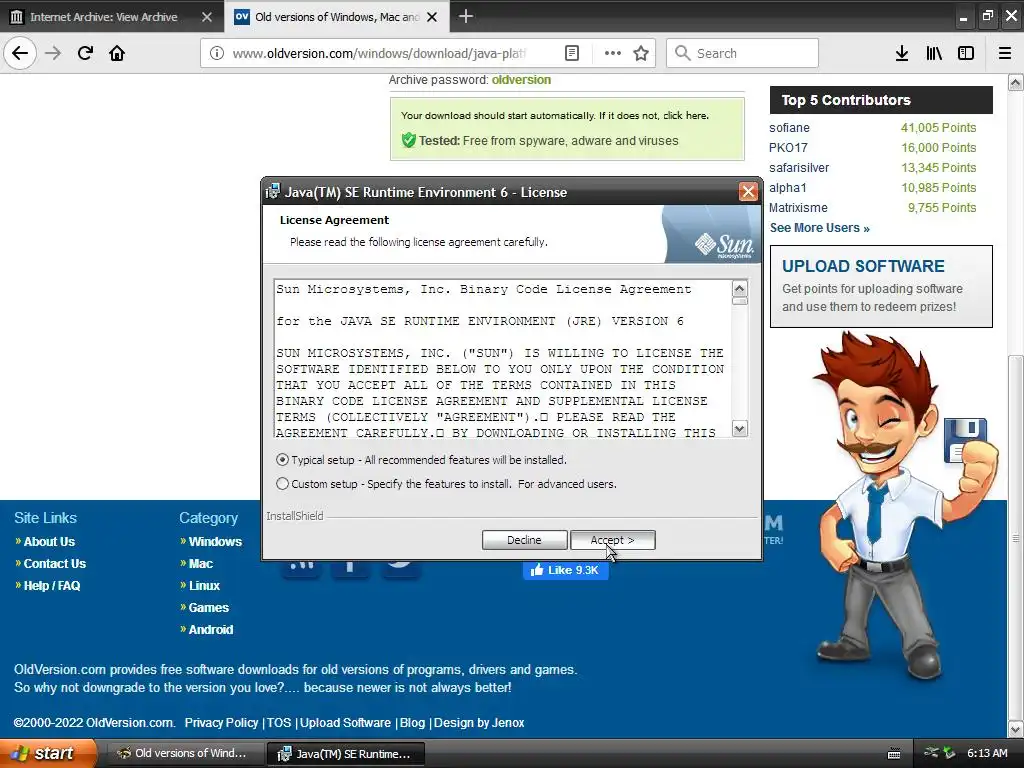Switch to Internet Archive tab

[112, 17]
